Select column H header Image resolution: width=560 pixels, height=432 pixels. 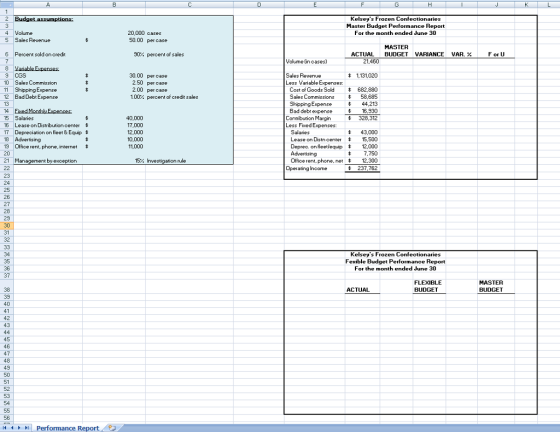(429, 4)
